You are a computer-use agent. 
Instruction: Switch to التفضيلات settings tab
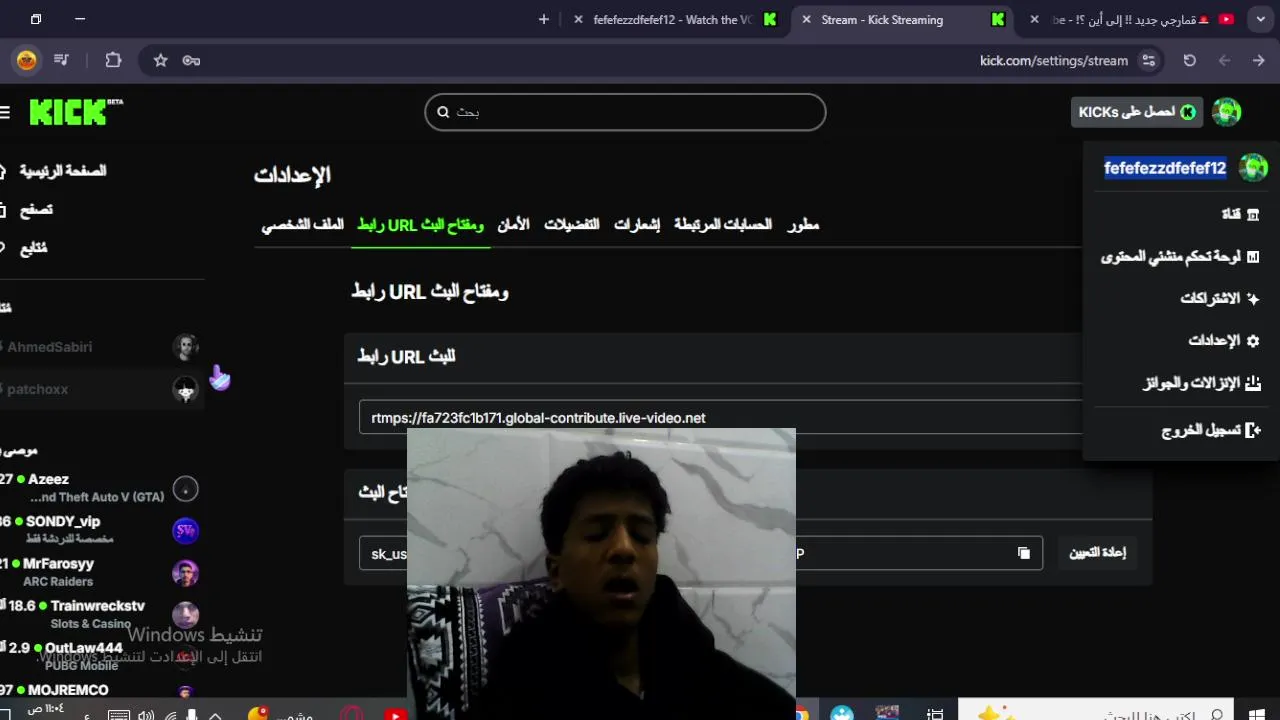572,225
